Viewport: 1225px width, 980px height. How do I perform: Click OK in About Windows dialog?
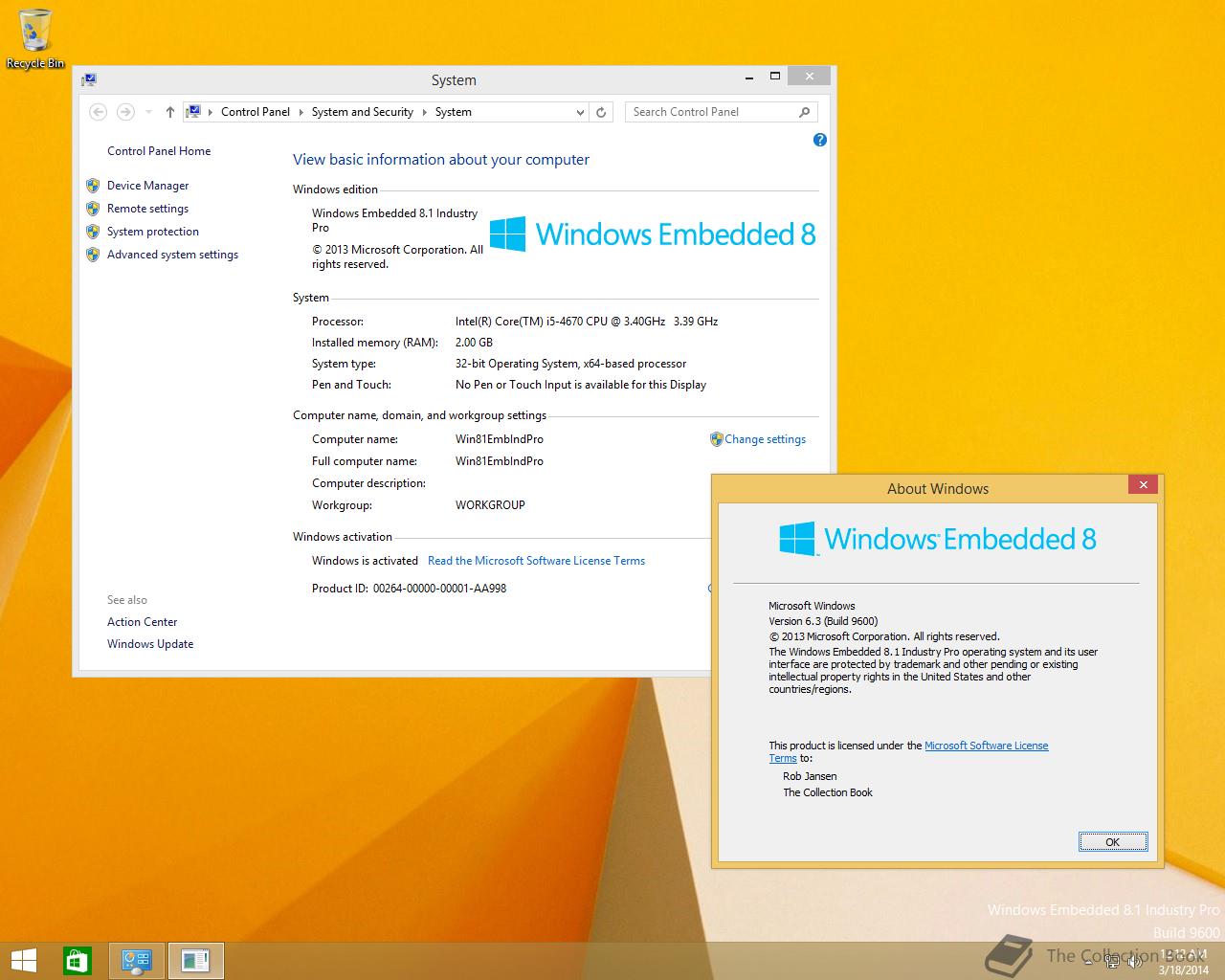click(1112, 842)
